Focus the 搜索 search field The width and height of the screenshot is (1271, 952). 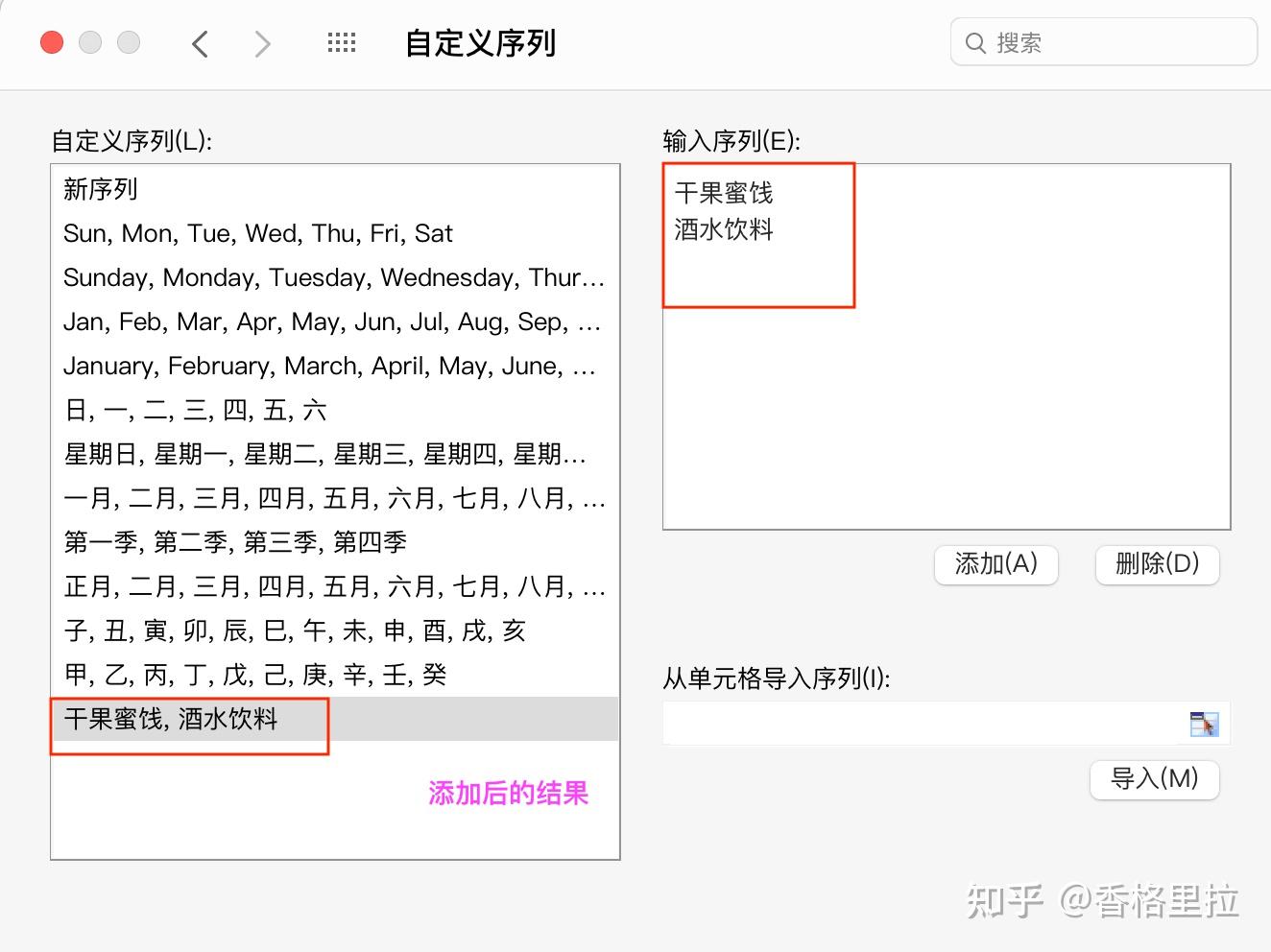1104,42
